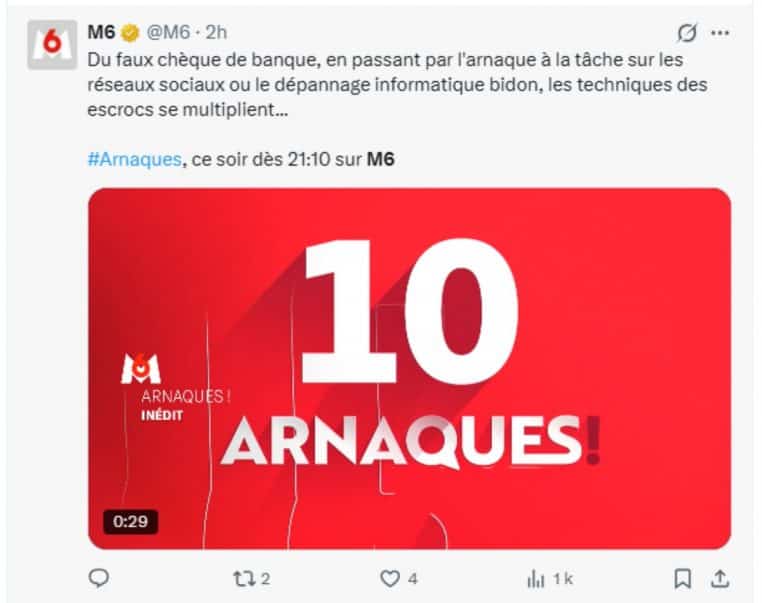Screen dimensions: 762x603
Task: Click the like count 4
Action: pyautogui.click(x=413, y=579)
